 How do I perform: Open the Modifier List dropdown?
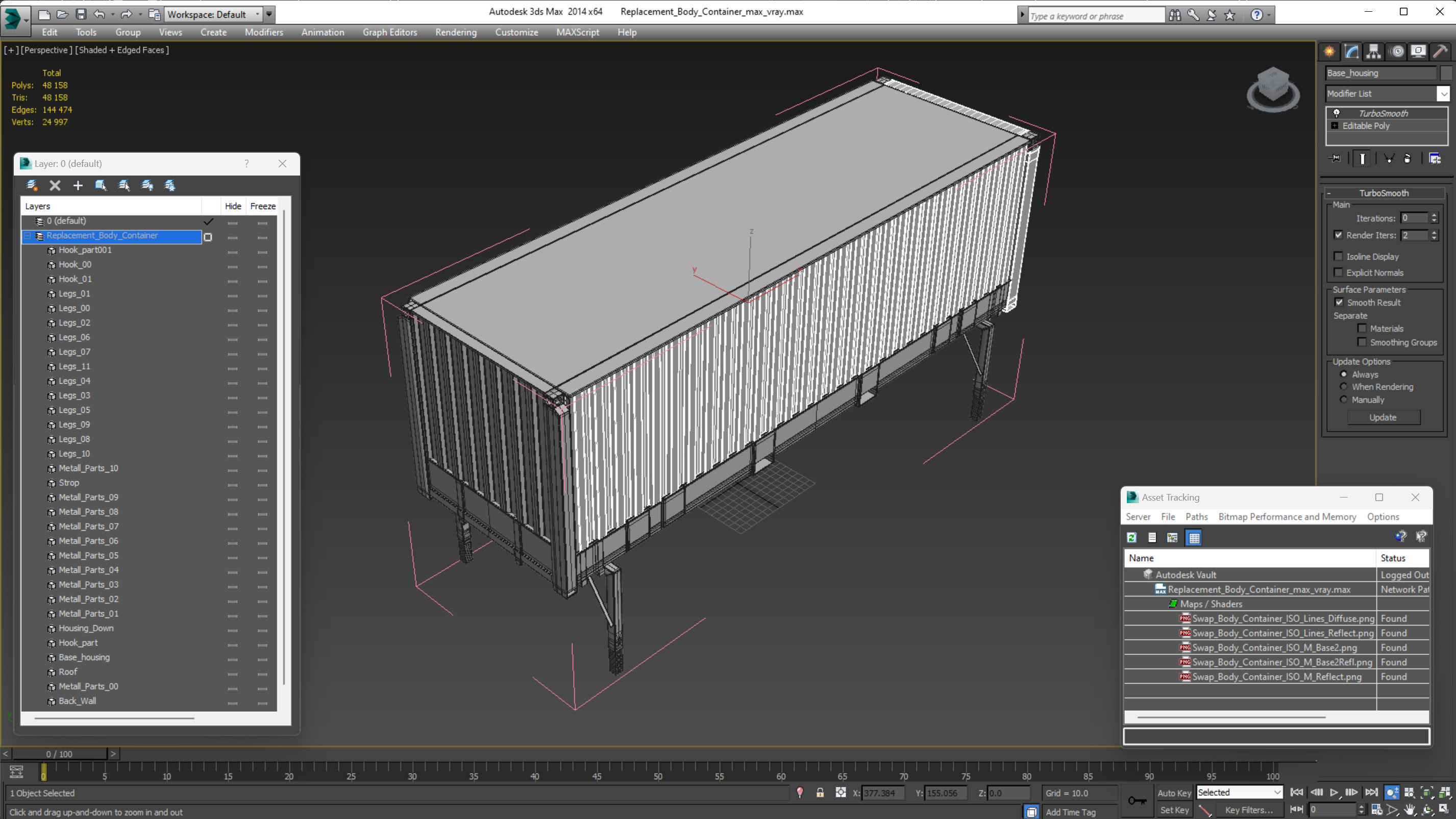[x=1443, y=94]
